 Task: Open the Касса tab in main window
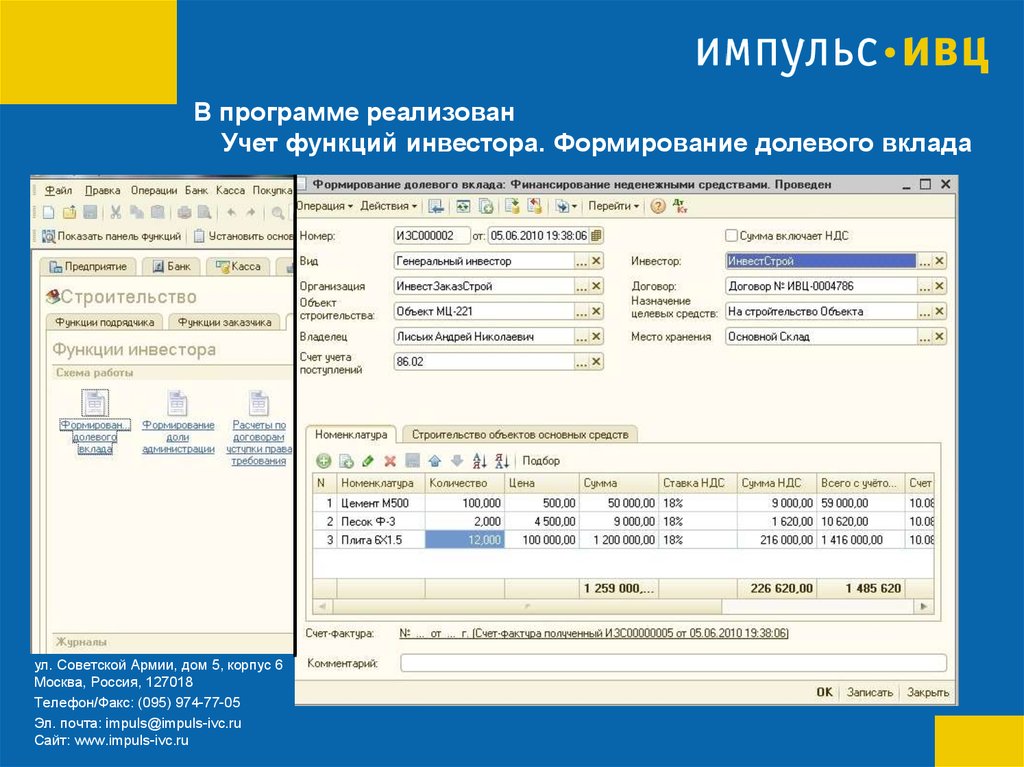pyautogui.click(x=238, y=267)
